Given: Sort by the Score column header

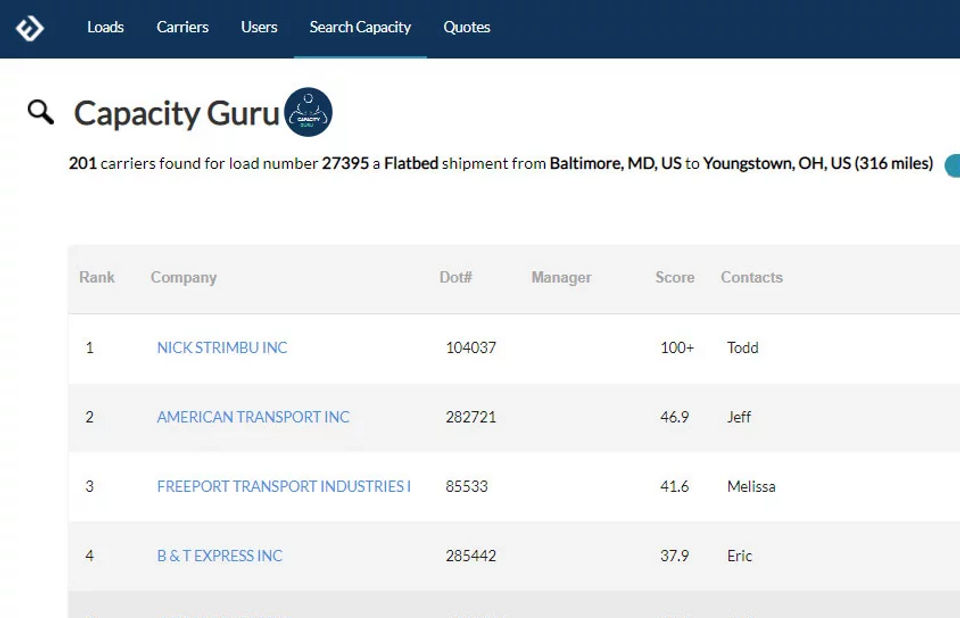Looking at the screenshot, I should click(675, 277).
